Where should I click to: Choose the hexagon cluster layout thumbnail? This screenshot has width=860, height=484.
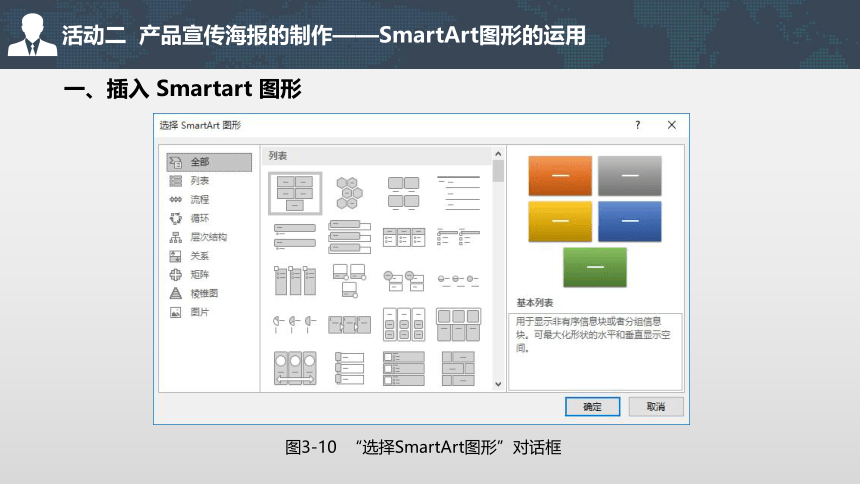[x=349, y=193]
